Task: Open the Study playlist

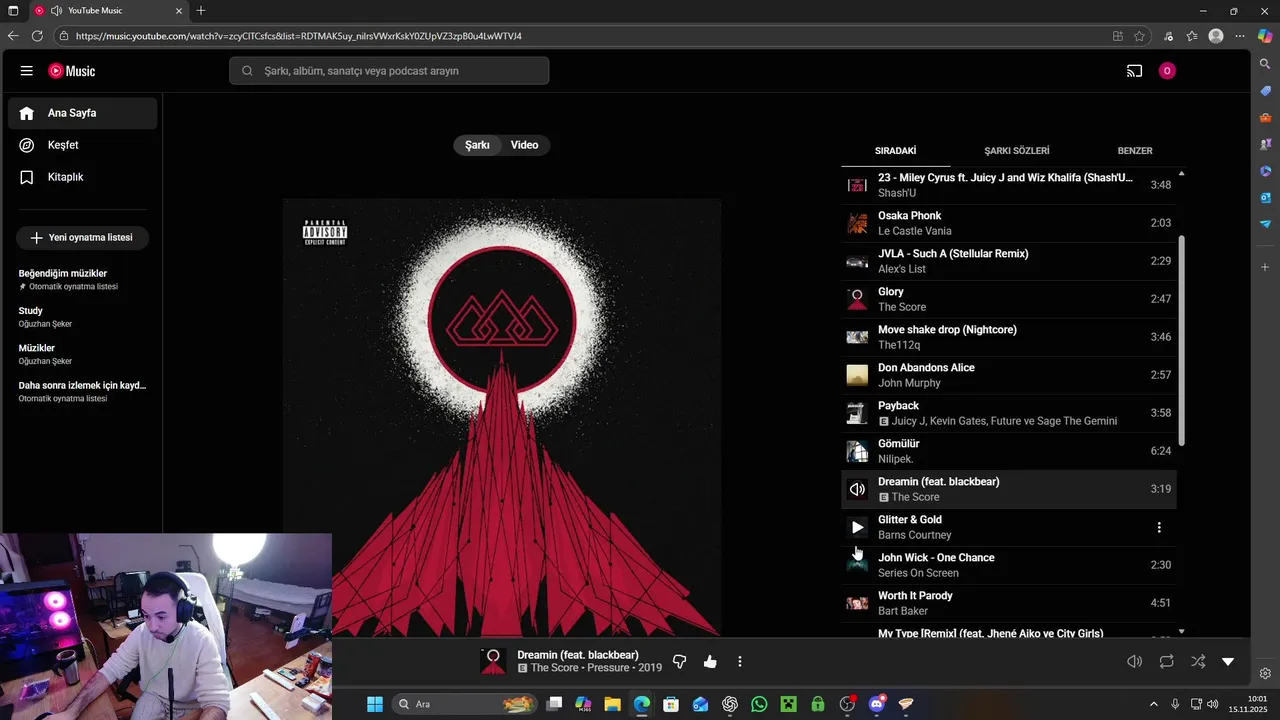Action: pos(82,317)
